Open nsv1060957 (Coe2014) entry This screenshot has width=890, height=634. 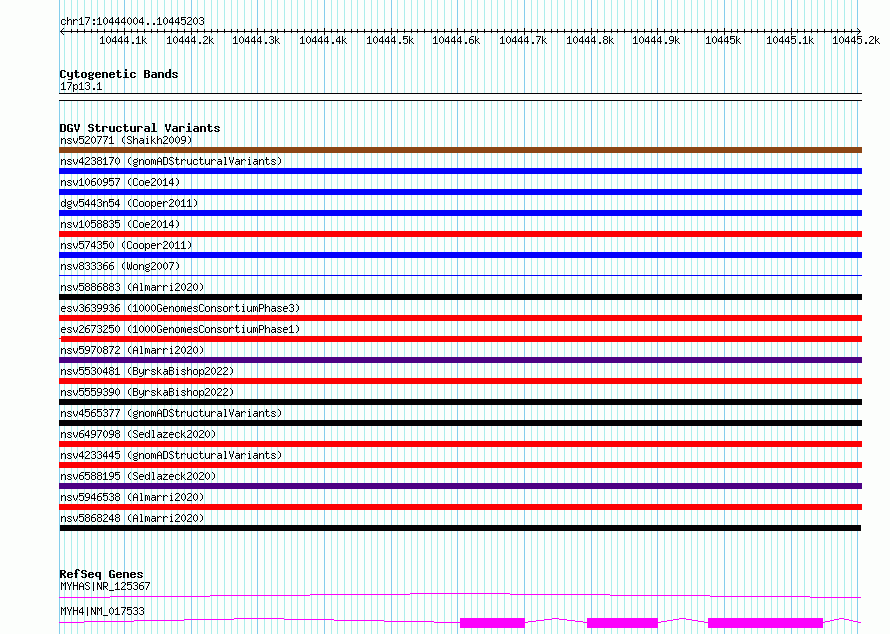[120, 182]
